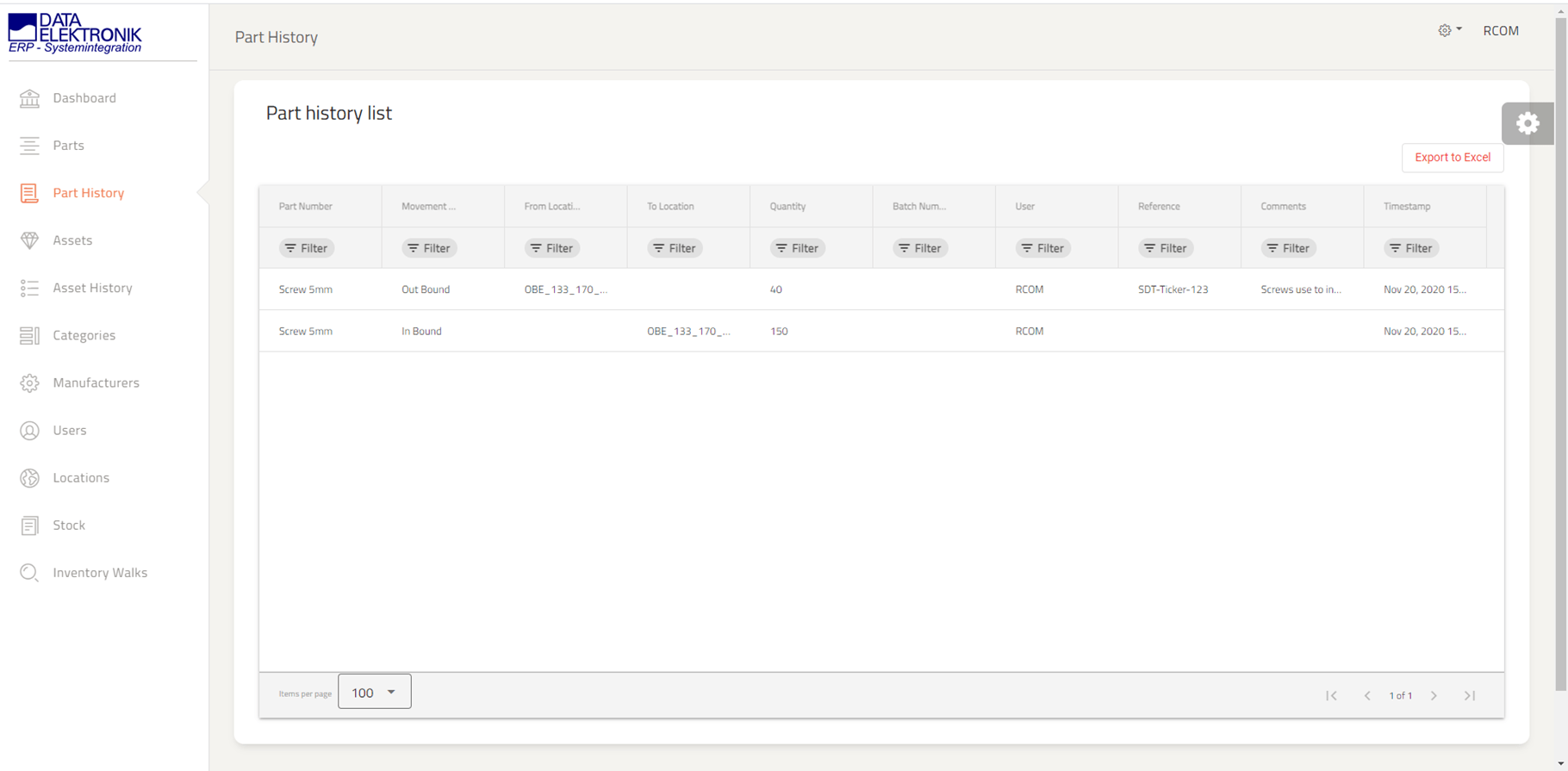Click the page vertical scrollbar
Image resolution: width=1568 pixels, height=771 pixels.
click(x=1560, y=353)
